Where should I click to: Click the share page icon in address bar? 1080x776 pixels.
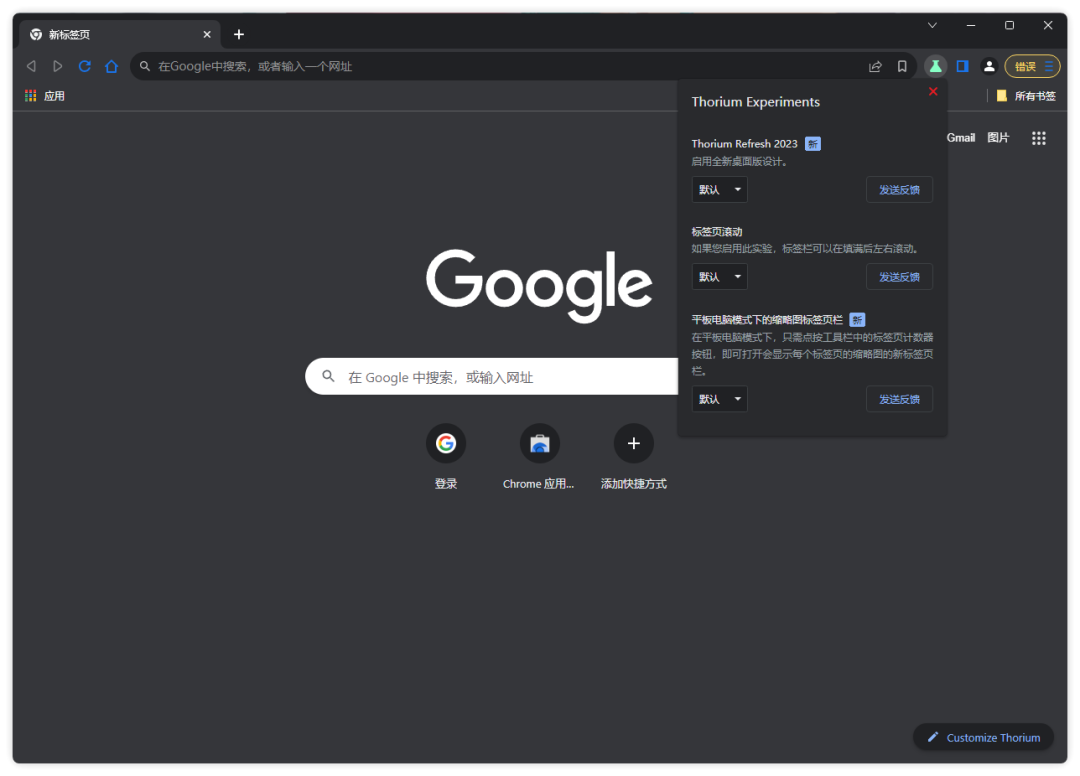coord(875,66)
